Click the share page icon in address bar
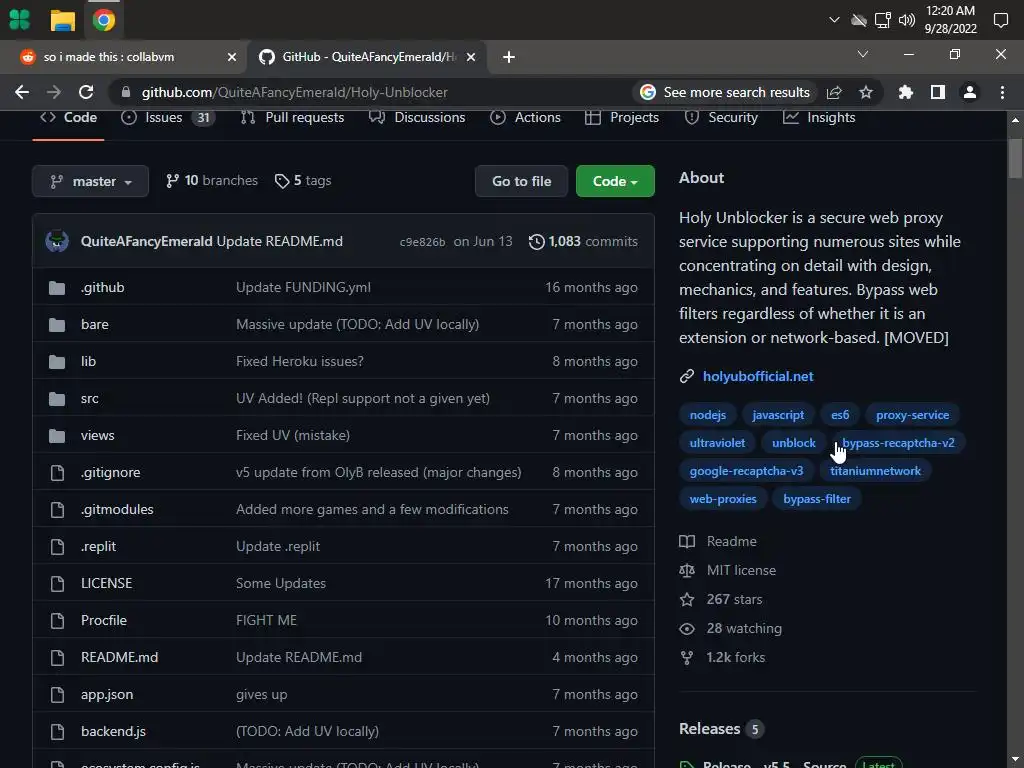The image size is (1024, 768). [834, 92]
